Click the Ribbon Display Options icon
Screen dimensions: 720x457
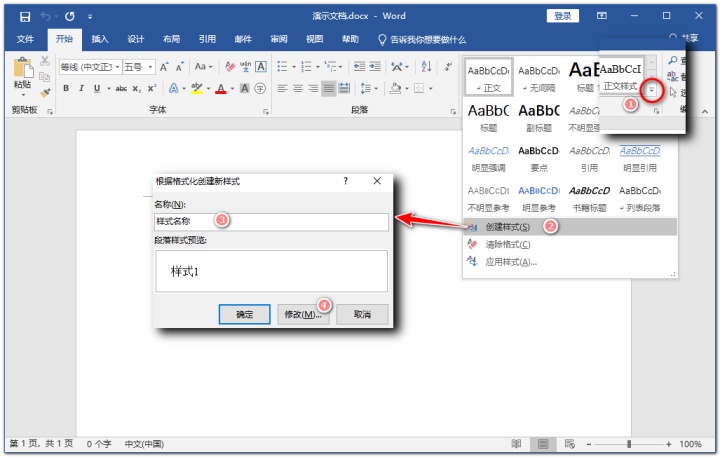(602, 16)
